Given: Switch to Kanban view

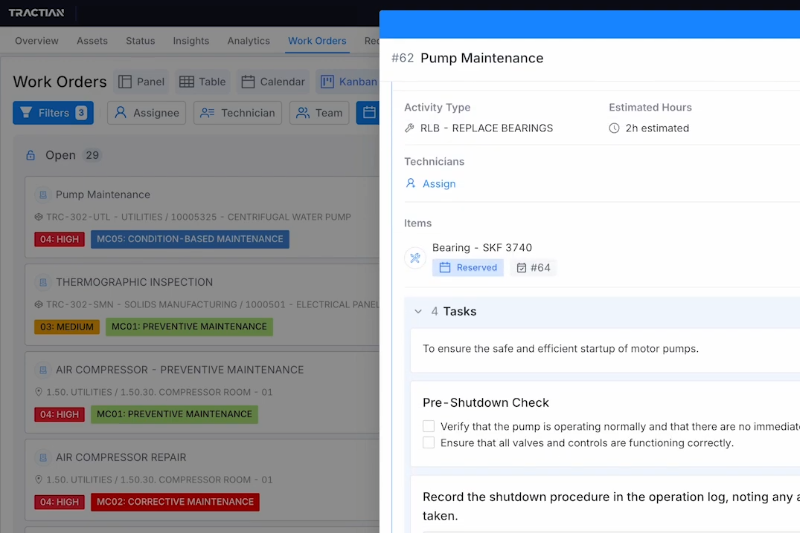Looking at the screenshot, I should [347, 82].
